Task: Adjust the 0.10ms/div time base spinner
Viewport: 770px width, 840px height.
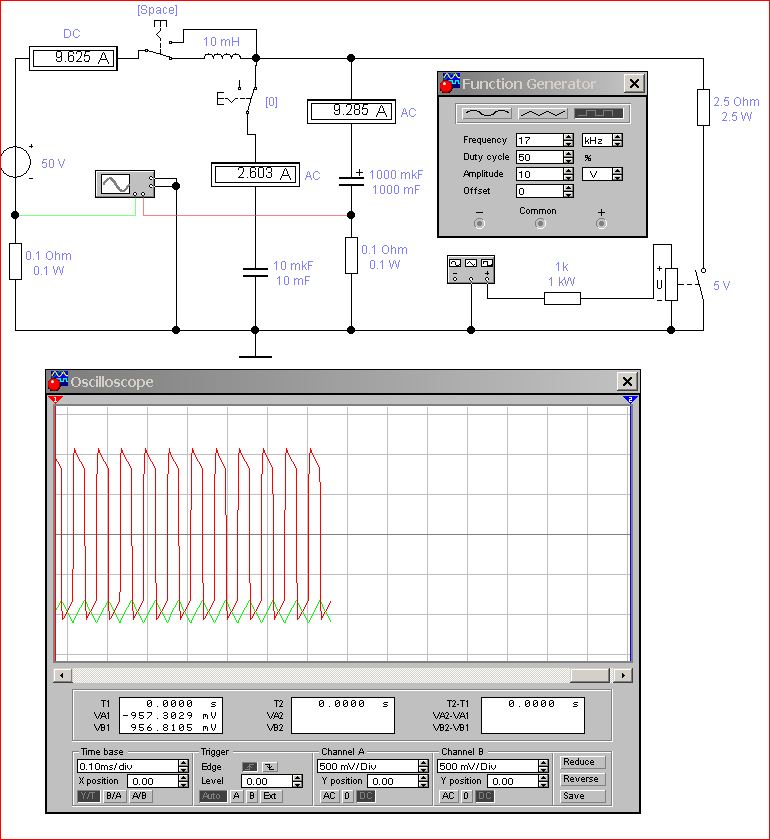Action: pyautogui.click(x=183, y=766)
